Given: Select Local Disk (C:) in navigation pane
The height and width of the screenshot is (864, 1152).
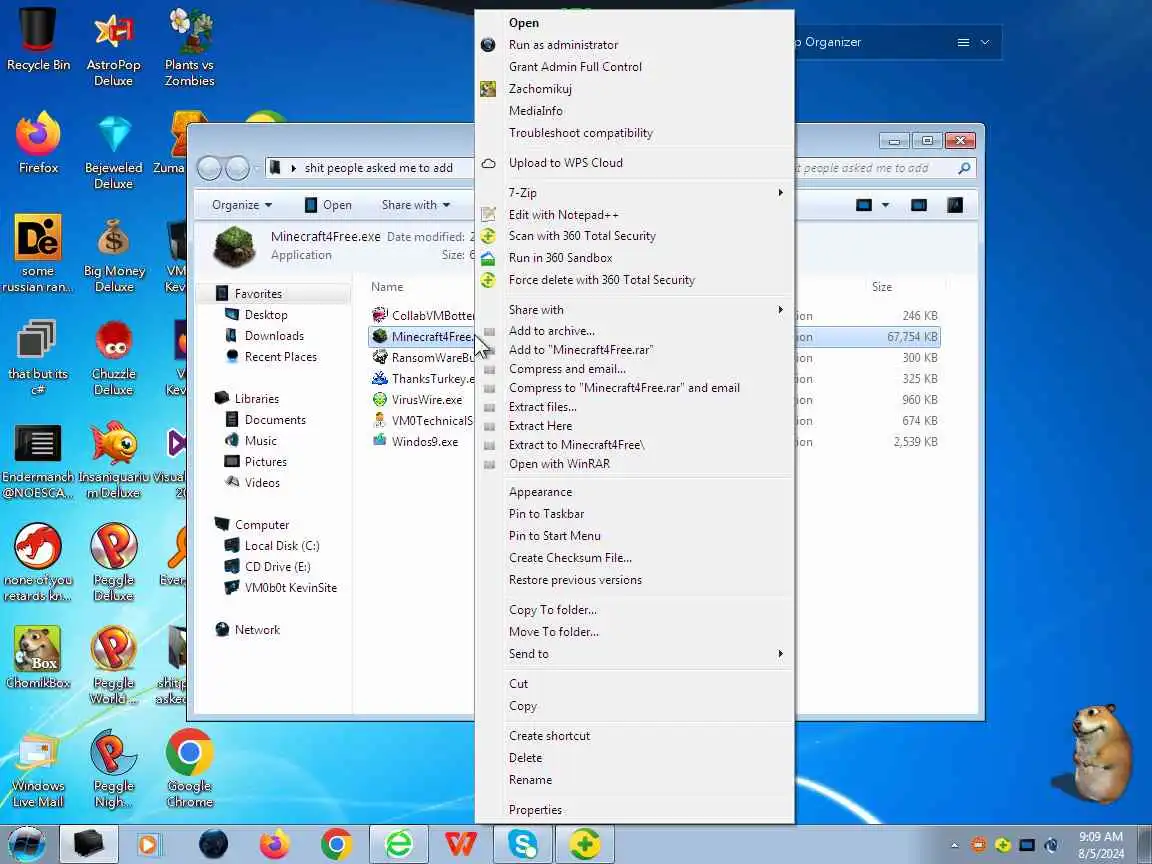Looking at the screenshot, I should point(282,546).
